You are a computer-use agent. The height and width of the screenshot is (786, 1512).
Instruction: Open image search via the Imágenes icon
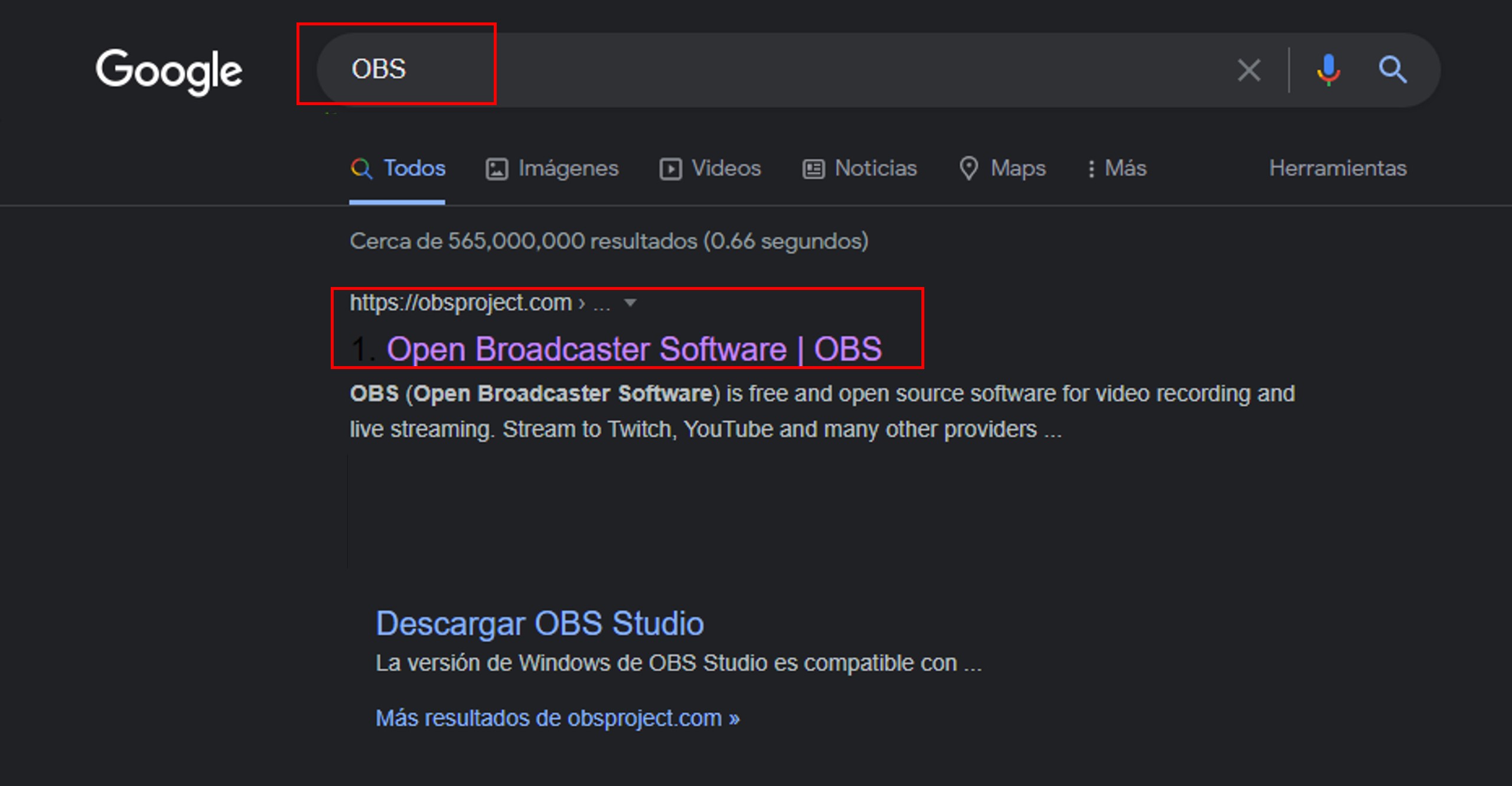(497, 168)
